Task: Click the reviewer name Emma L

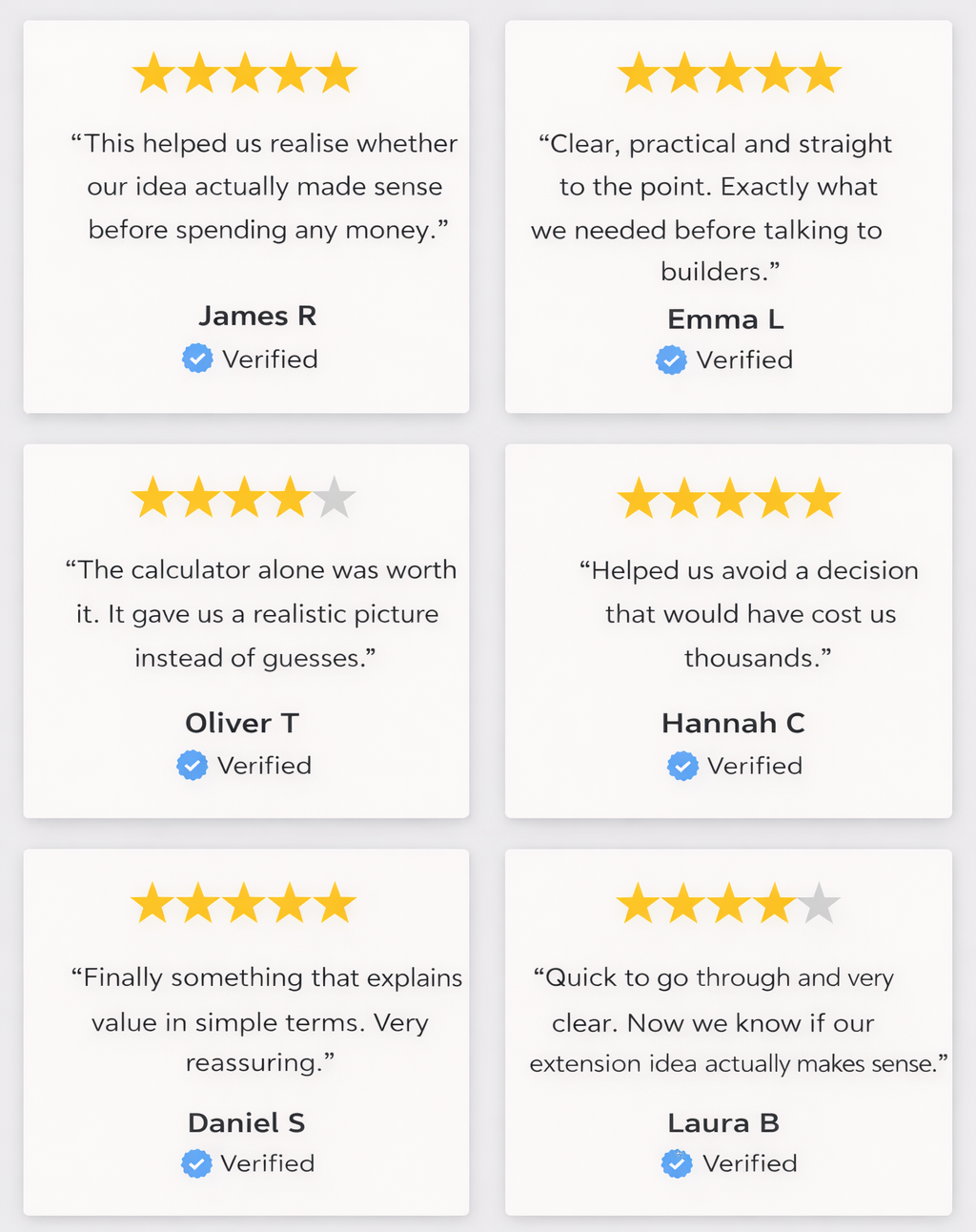Action: 725,318
